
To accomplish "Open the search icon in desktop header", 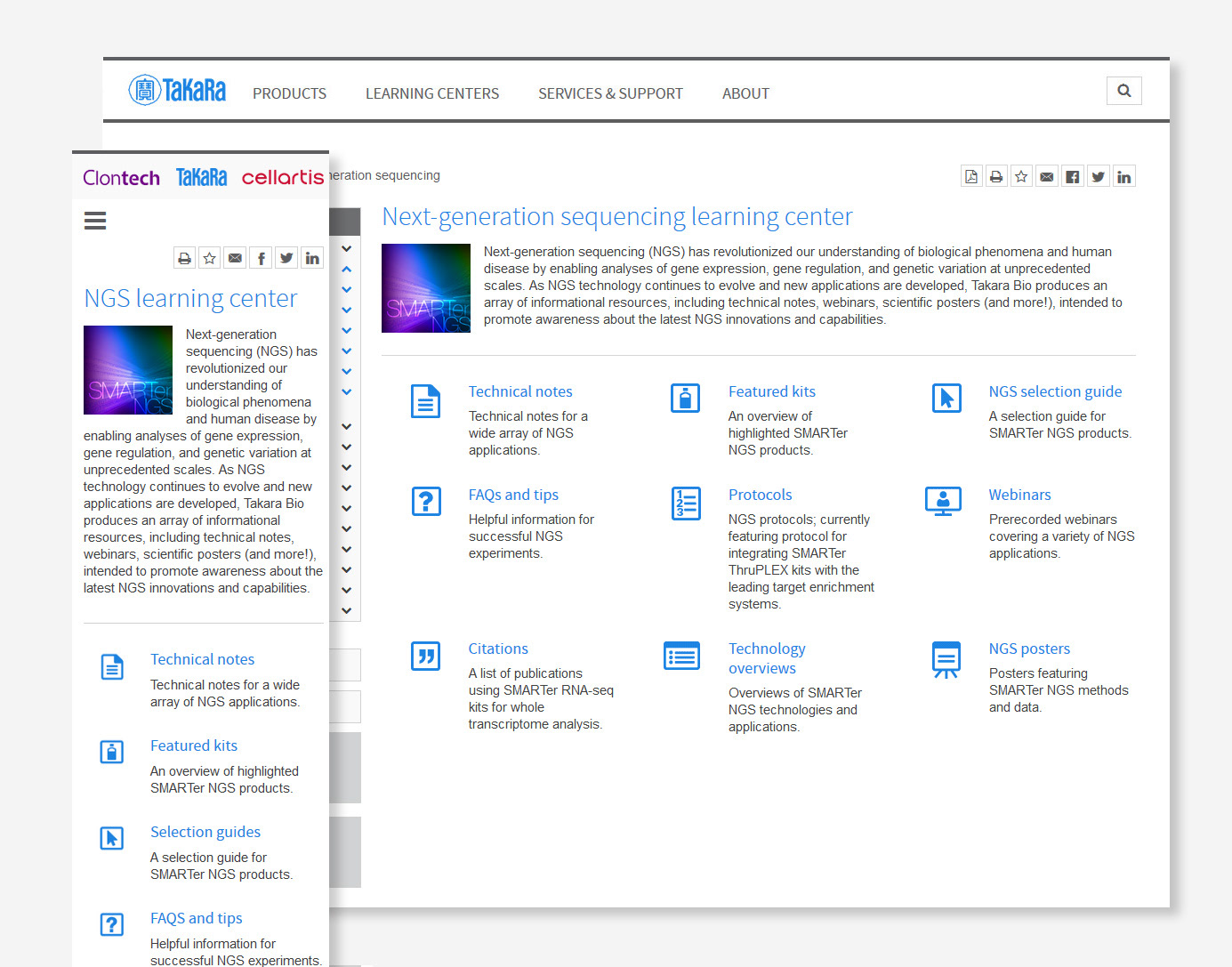I will point(1124,91).
